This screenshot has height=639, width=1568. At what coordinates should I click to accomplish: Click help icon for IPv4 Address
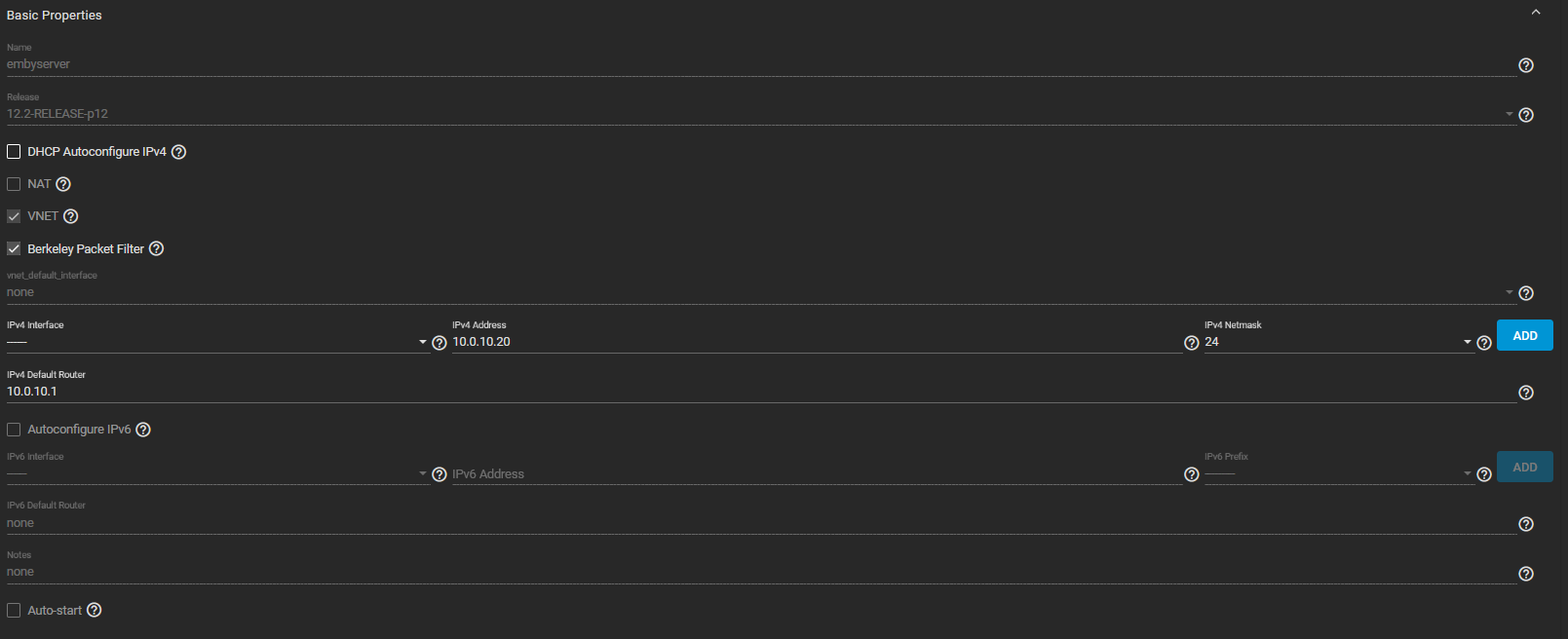tap(1191, 343)
